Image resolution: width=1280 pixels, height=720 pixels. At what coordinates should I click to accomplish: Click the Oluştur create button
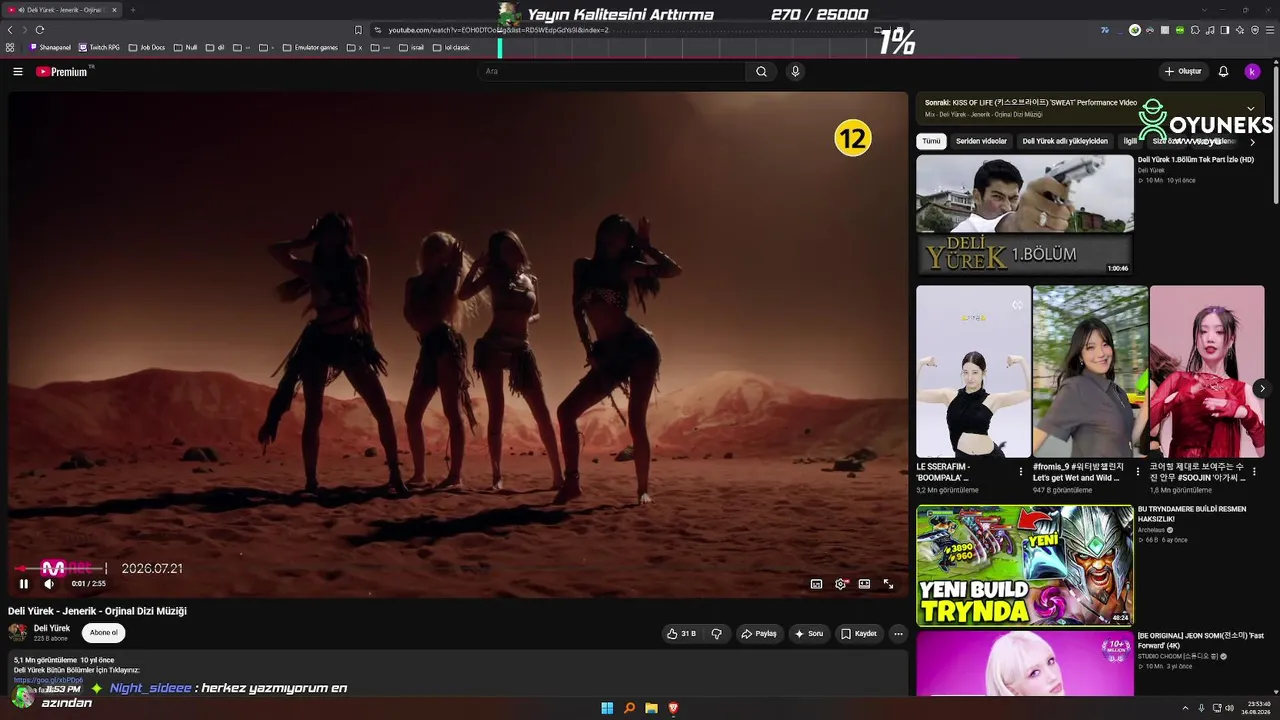1183,72
